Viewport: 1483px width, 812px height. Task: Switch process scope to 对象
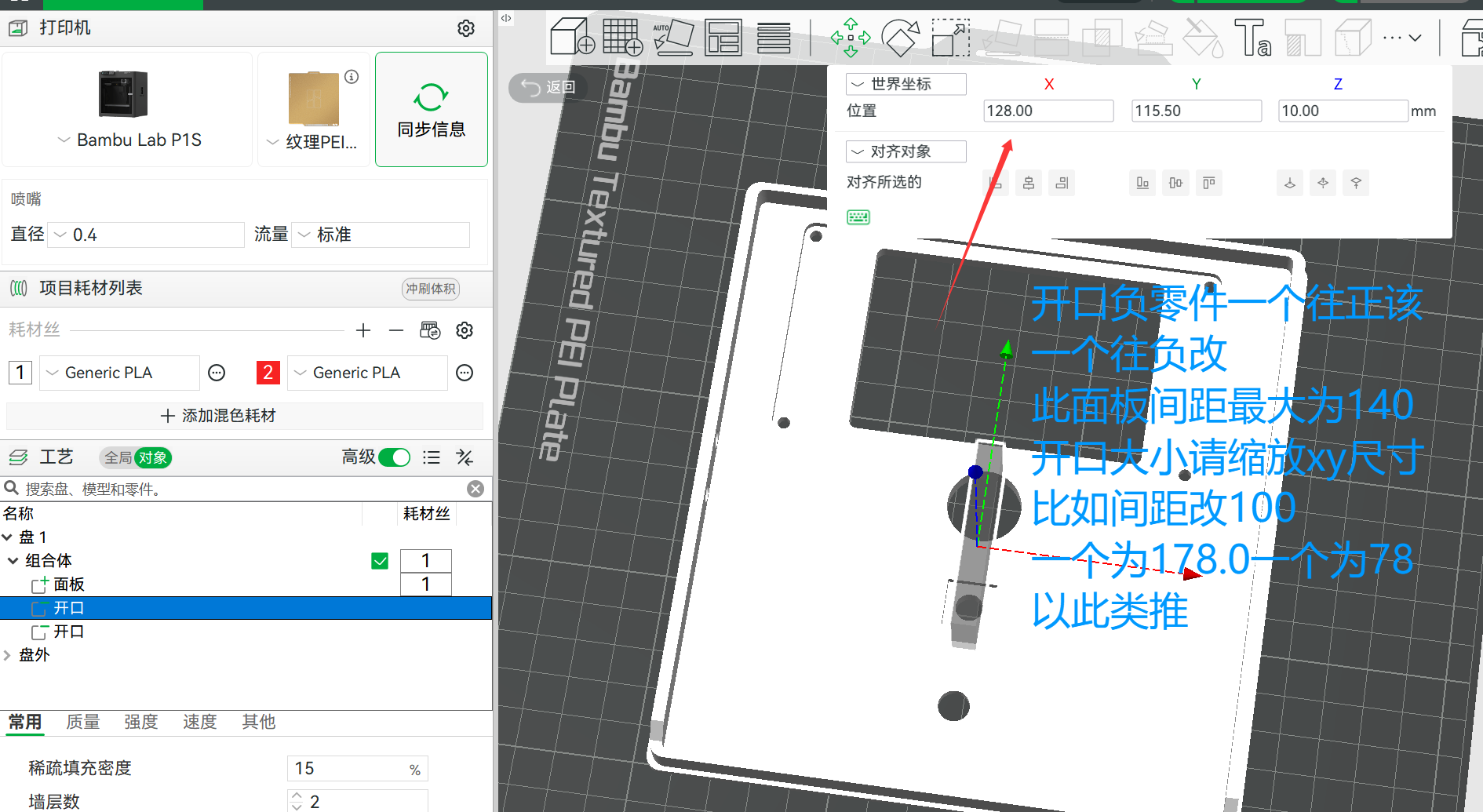153,457
